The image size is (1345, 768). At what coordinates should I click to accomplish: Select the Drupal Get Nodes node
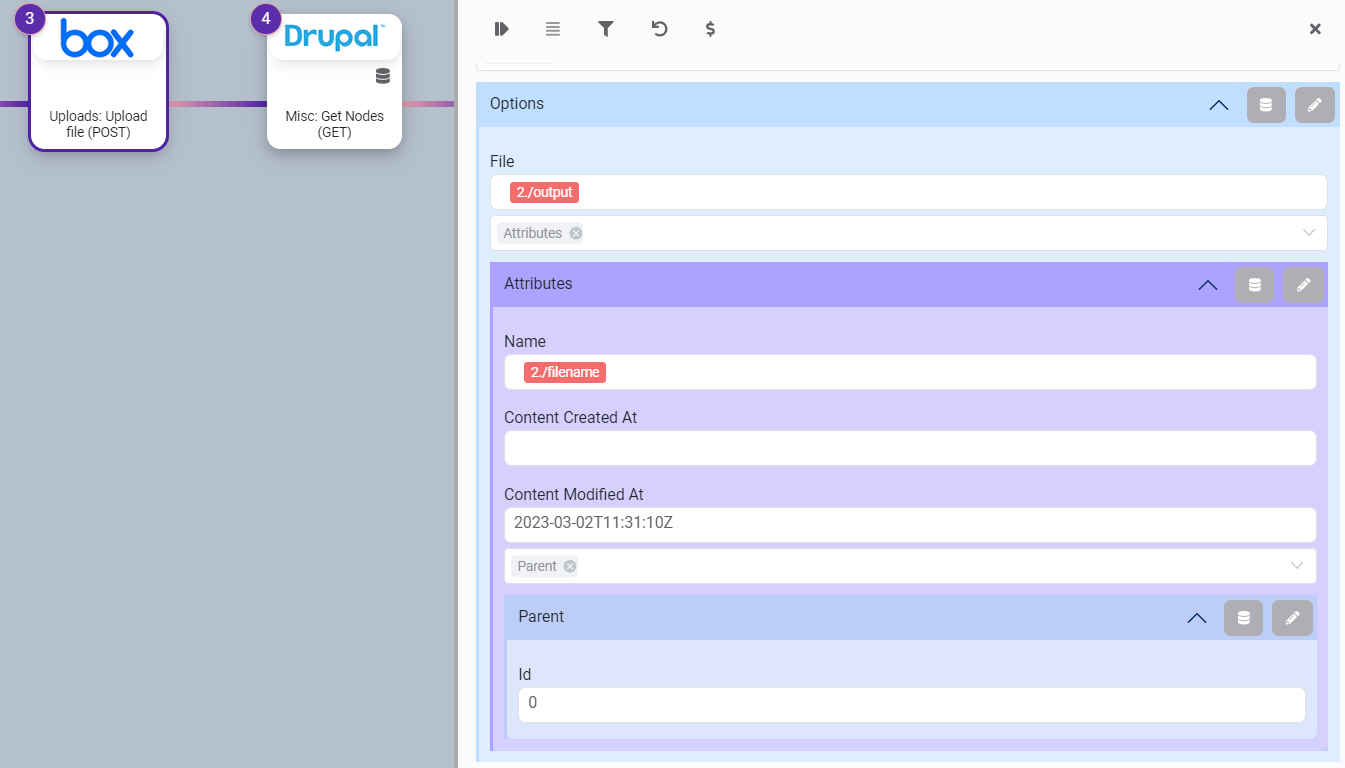334,82
